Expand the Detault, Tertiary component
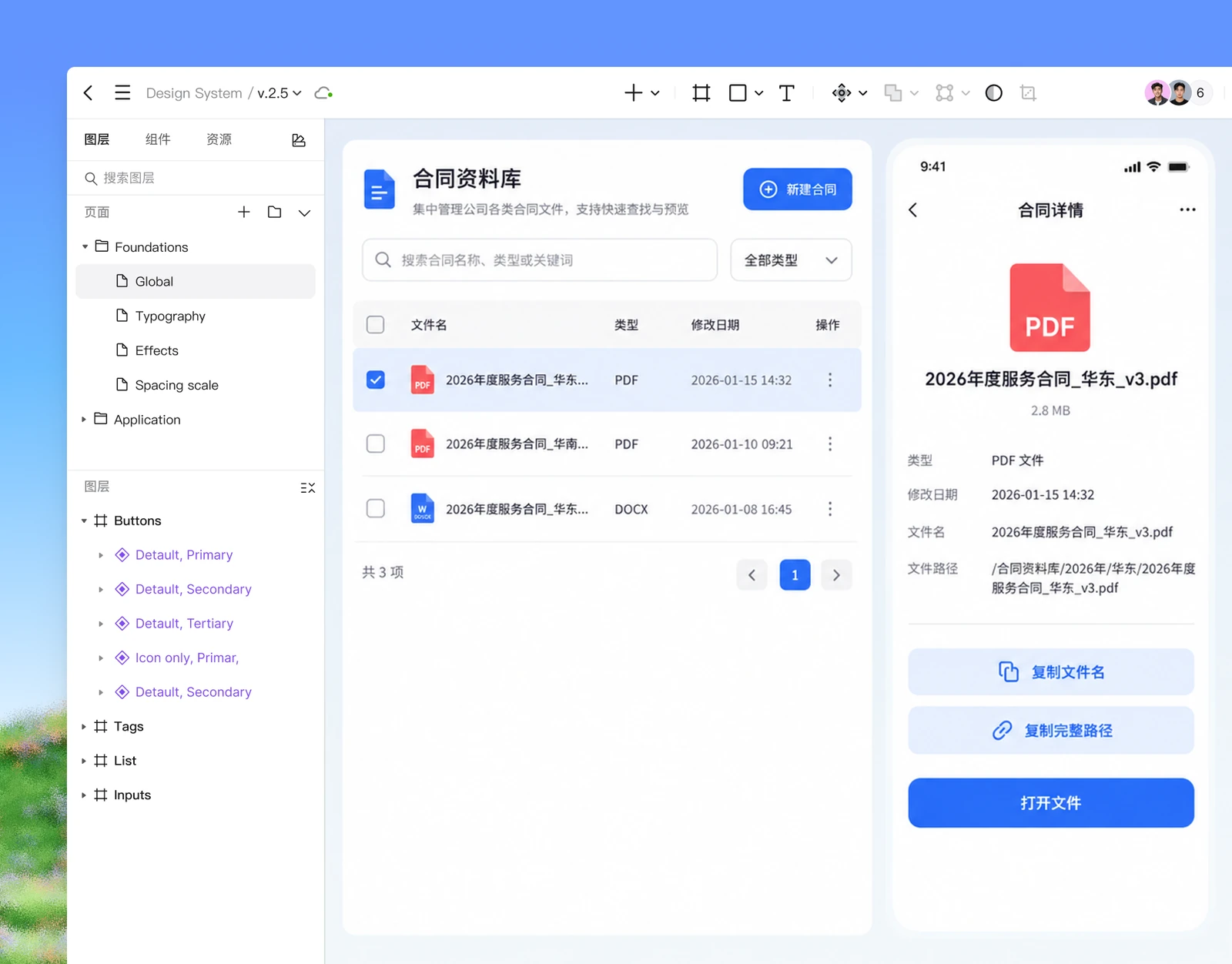 pos(101,624)
